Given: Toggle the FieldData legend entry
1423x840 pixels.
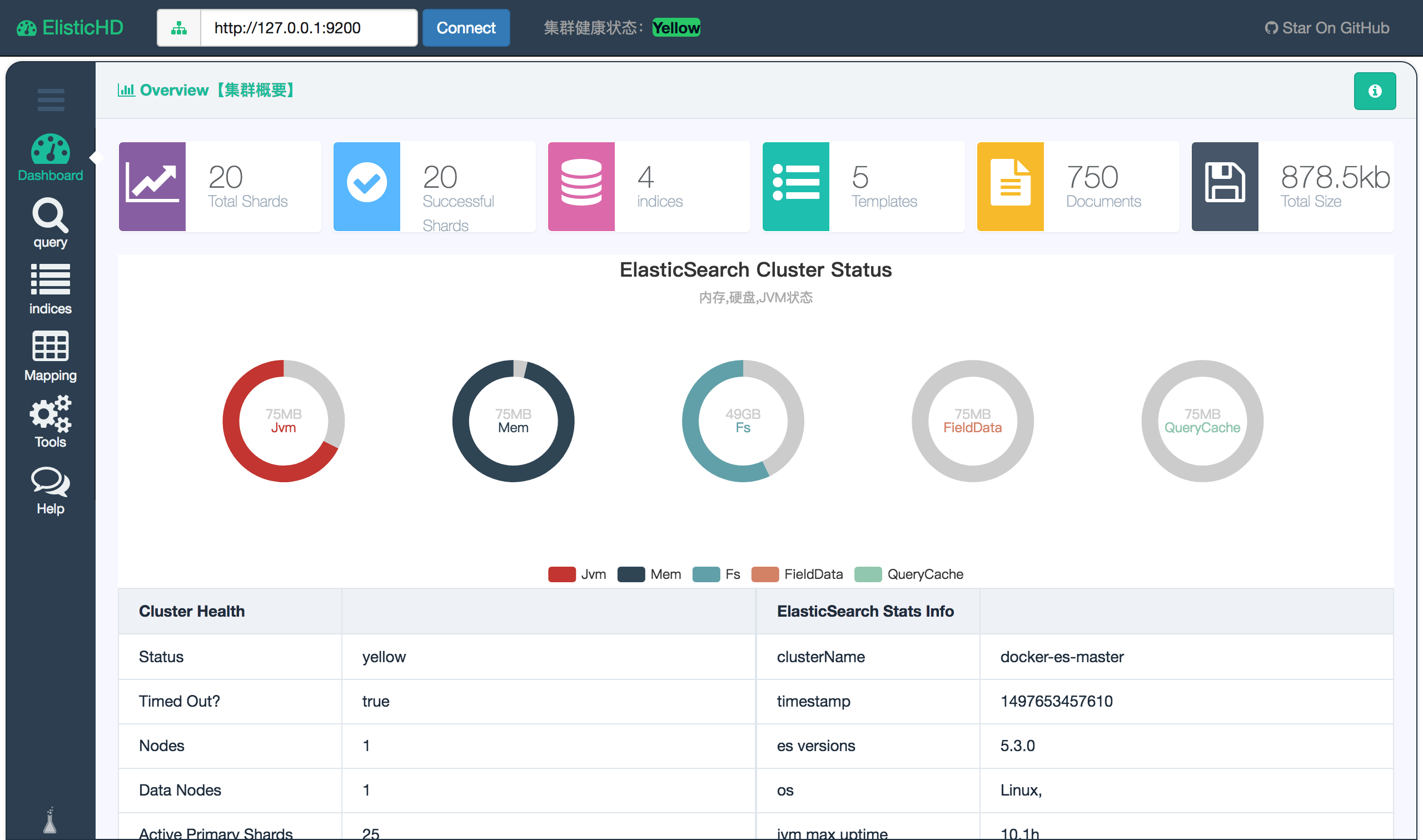Looking at the screenshot, I should 797,574.
